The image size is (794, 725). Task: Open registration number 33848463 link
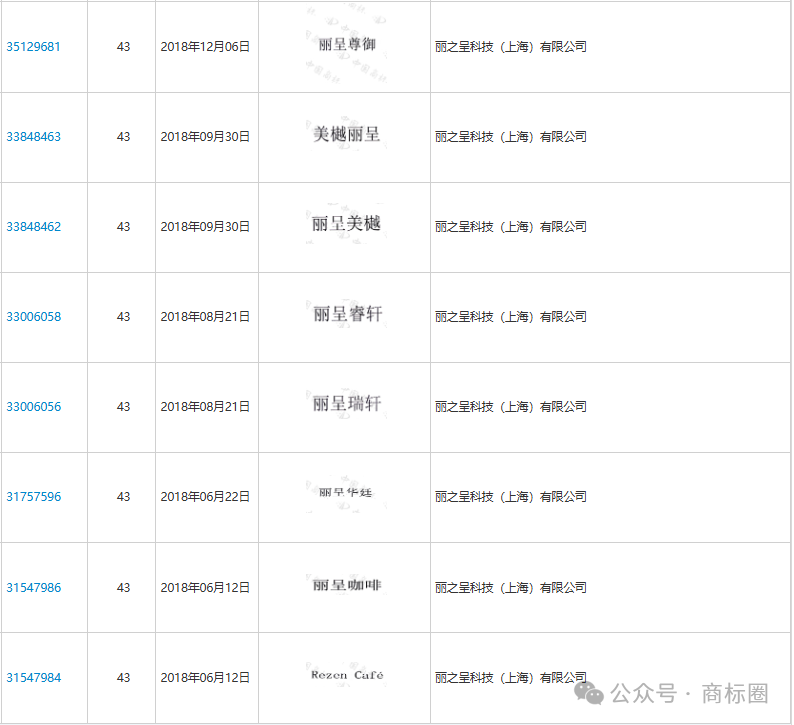(33, 137)
